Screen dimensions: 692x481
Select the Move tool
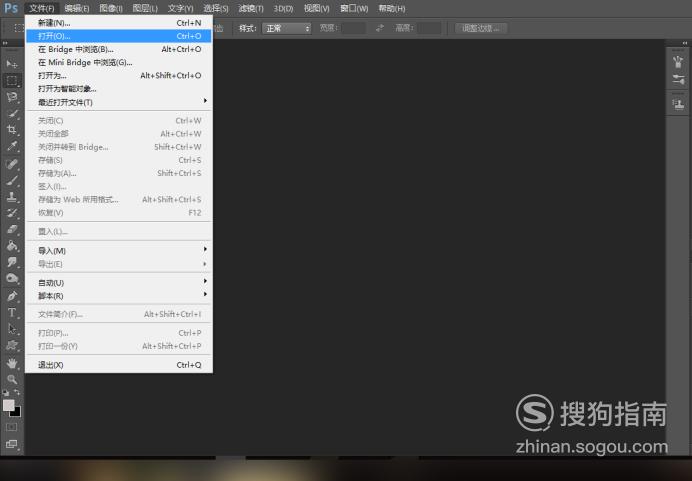click(12, 64)
